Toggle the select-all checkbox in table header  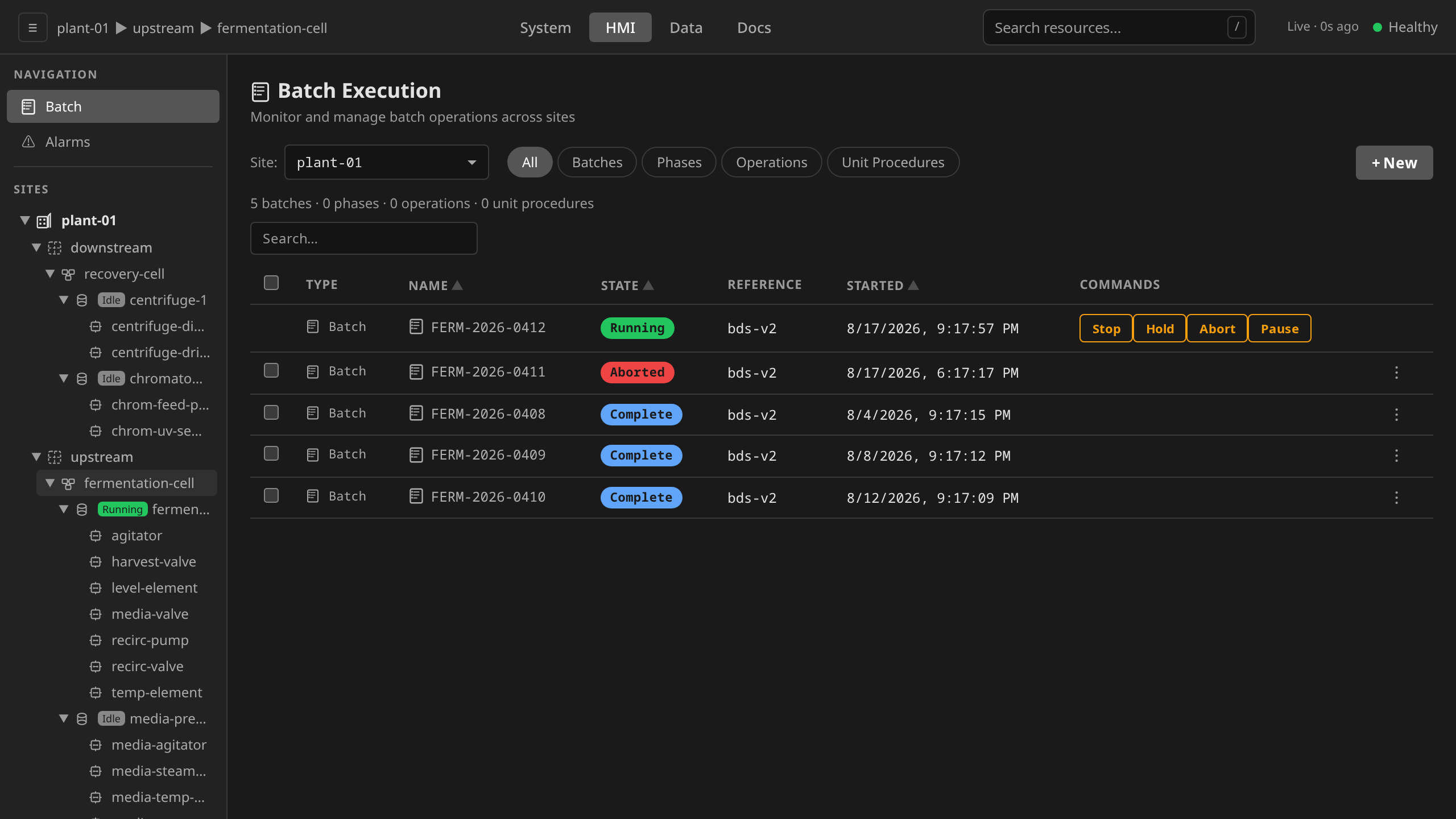[271, 283]
